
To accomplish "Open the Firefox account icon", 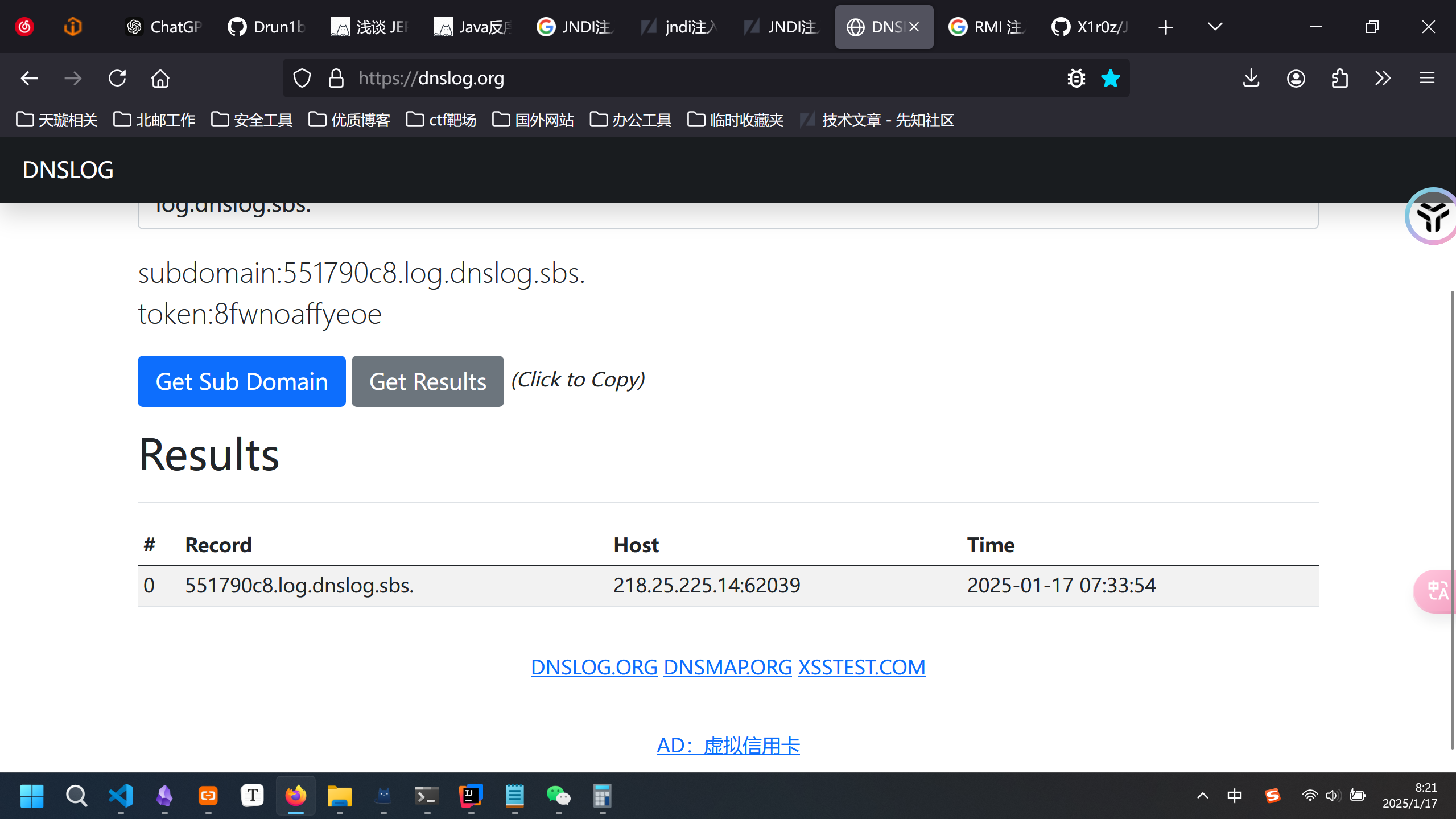I will click(x=1296, y=78).
